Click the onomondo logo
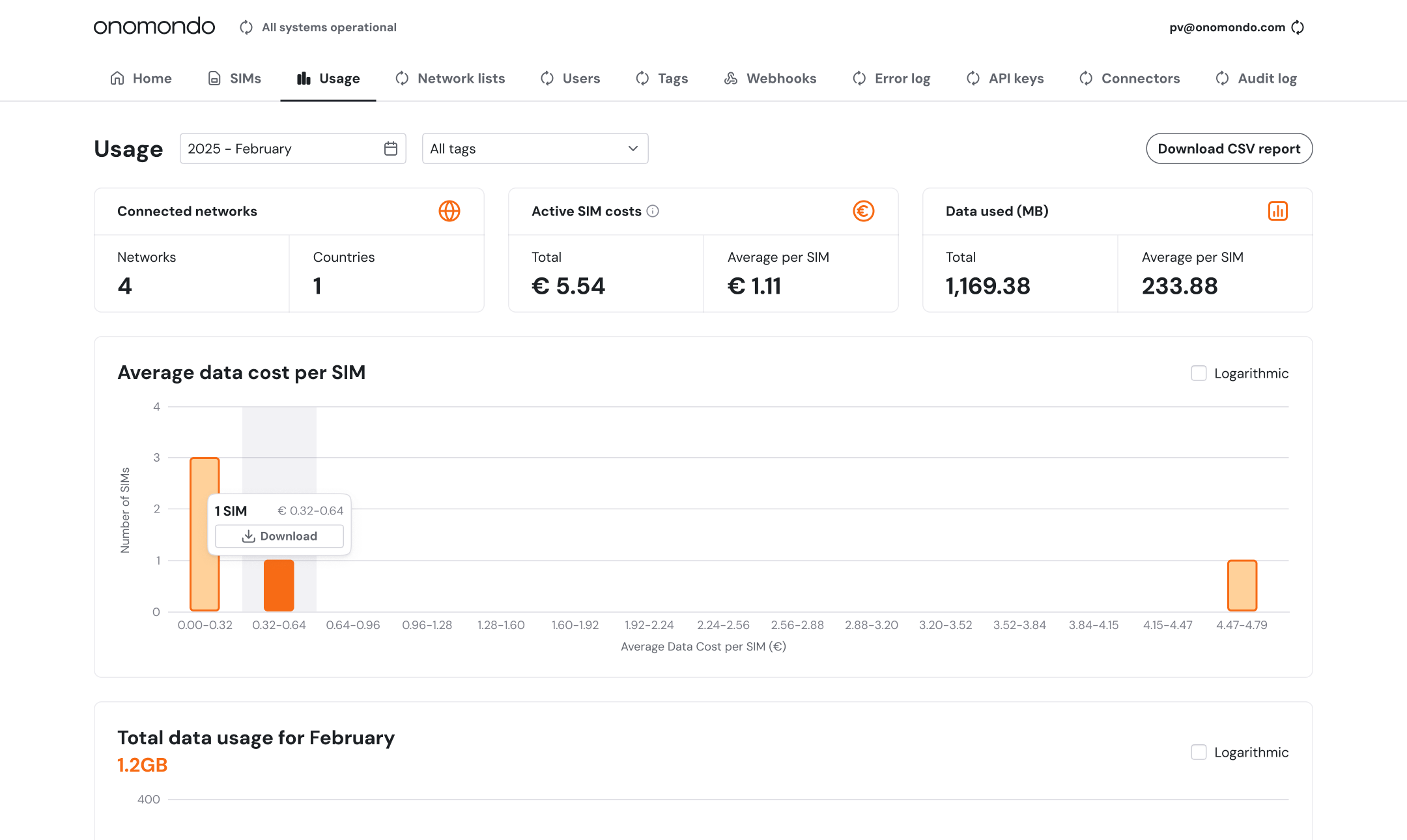Viewport: 1407px width, 840px height. click(154, 26)
